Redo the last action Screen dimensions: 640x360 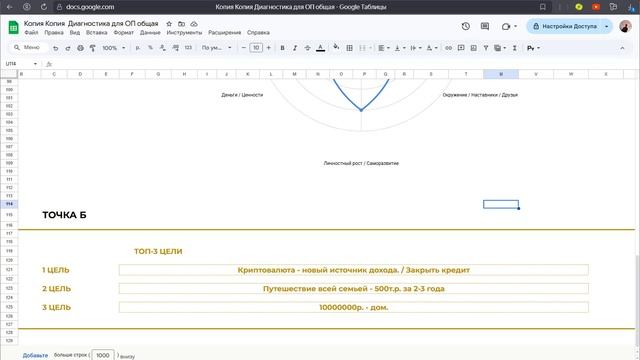click(x=68, y=48)
